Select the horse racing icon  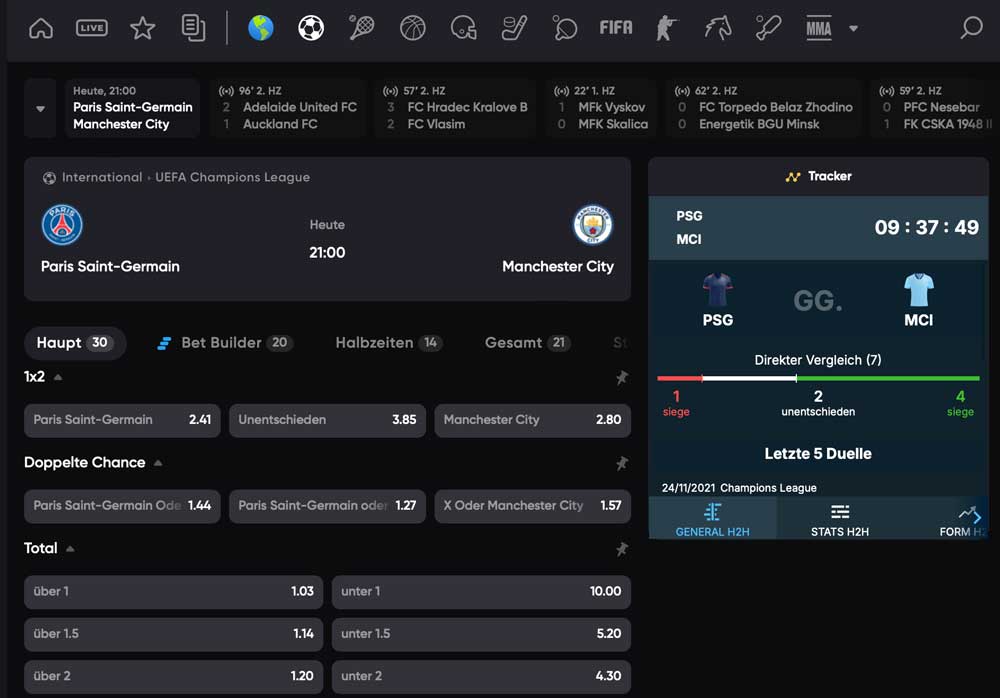coord(717,28)
